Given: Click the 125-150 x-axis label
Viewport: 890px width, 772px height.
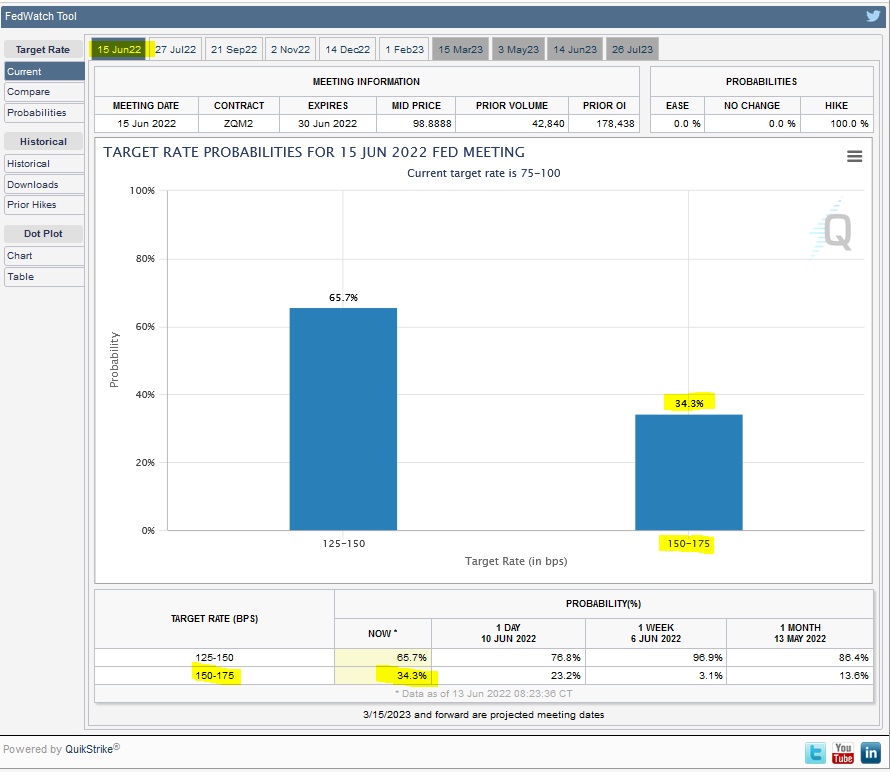Looking at the screenshot, I should [x=344, y=543].
